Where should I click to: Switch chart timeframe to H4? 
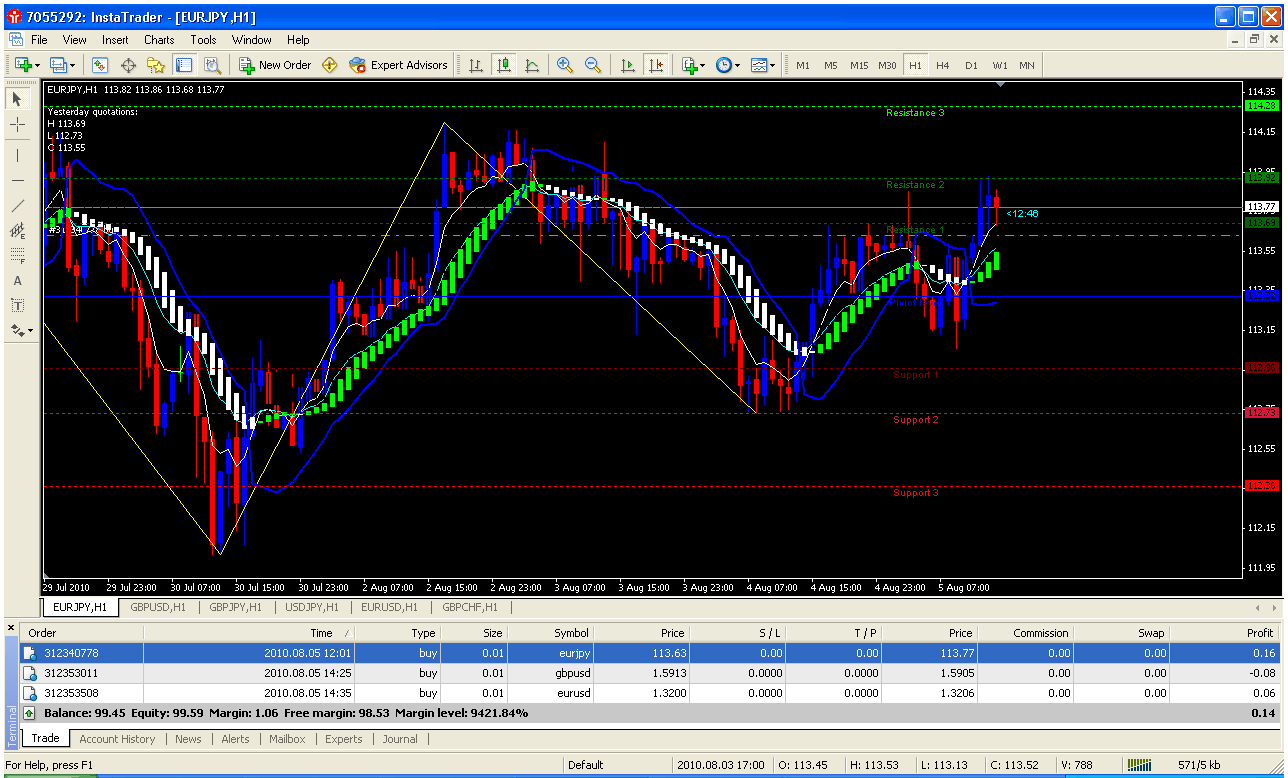click(942, 65)
